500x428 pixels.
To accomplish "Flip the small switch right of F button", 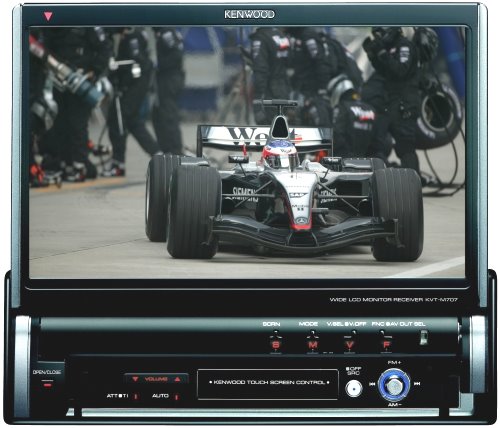I will click(423, 337).
